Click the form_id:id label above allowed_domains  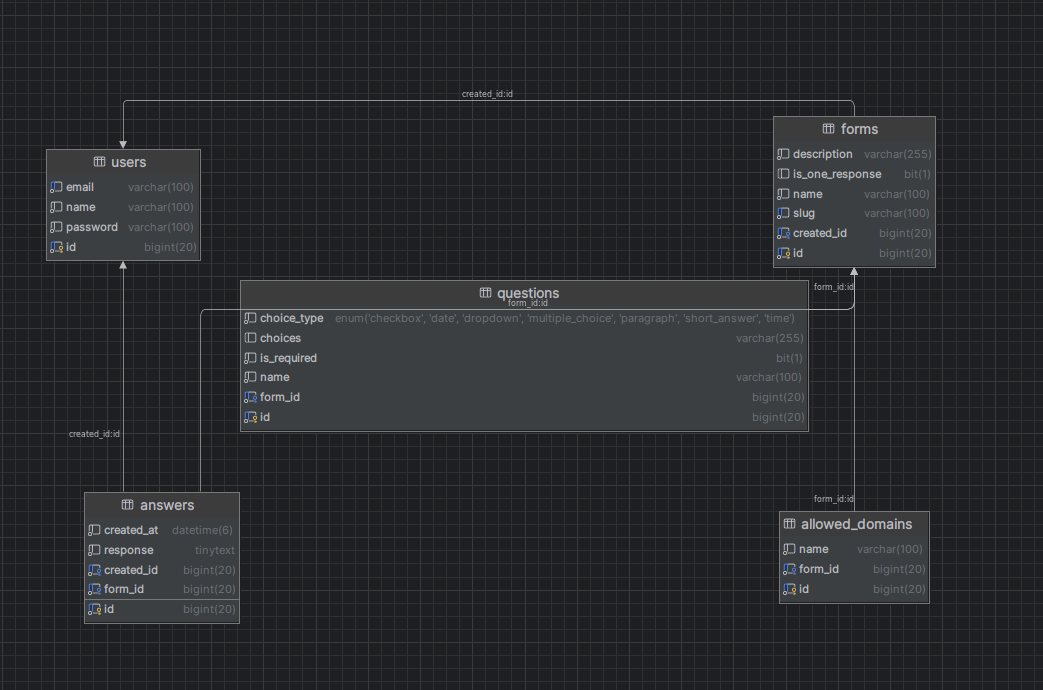833,499
